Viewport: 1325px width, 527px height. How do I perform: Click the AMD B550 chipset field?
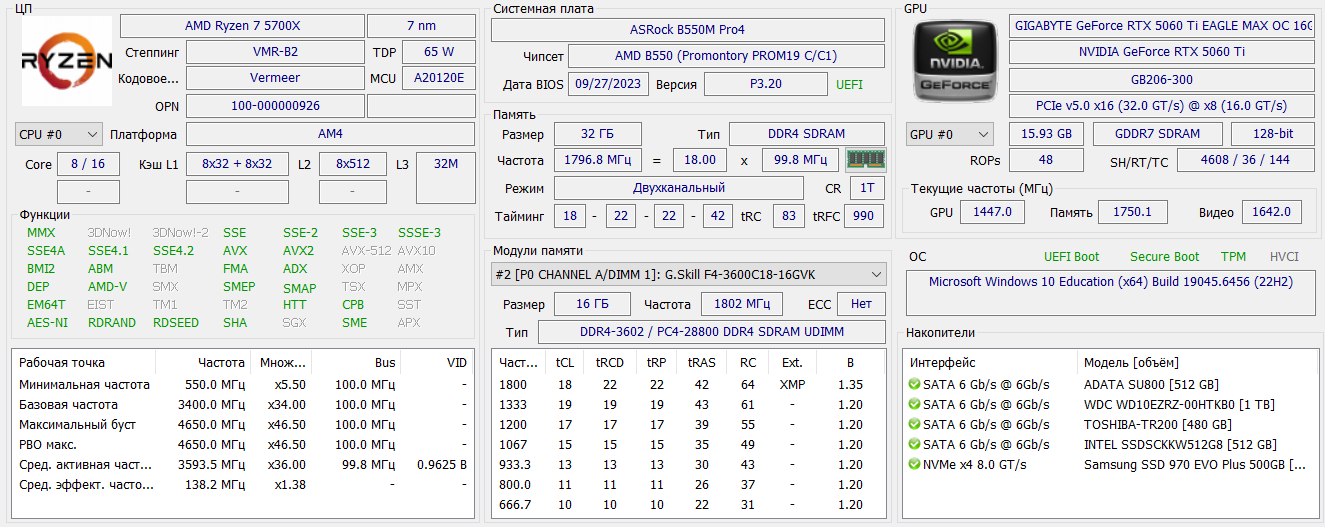[726, 56]
